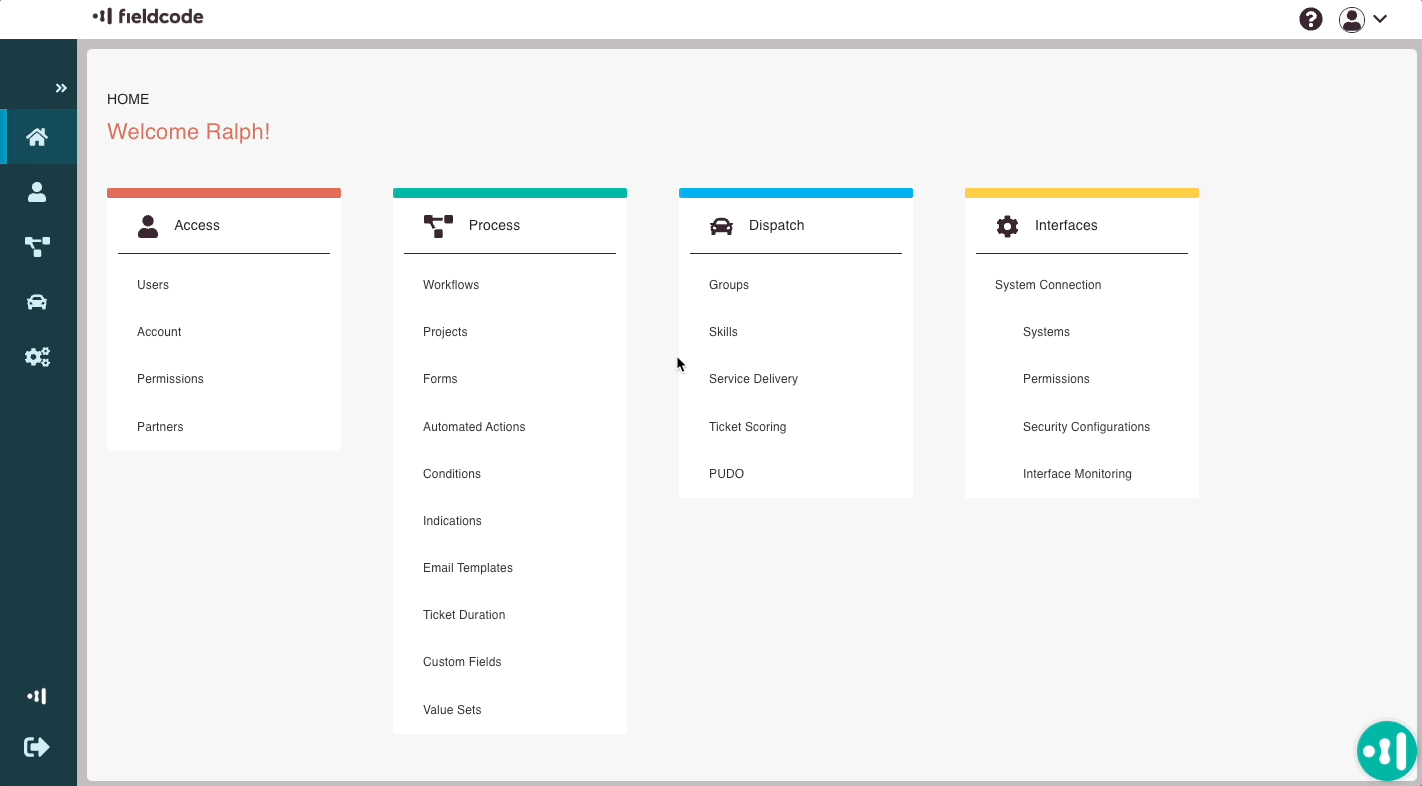Image resolution: width=1422 pixels, height=786 pixels.
Task: Open Forms under Process
Action: coord(440,379)
